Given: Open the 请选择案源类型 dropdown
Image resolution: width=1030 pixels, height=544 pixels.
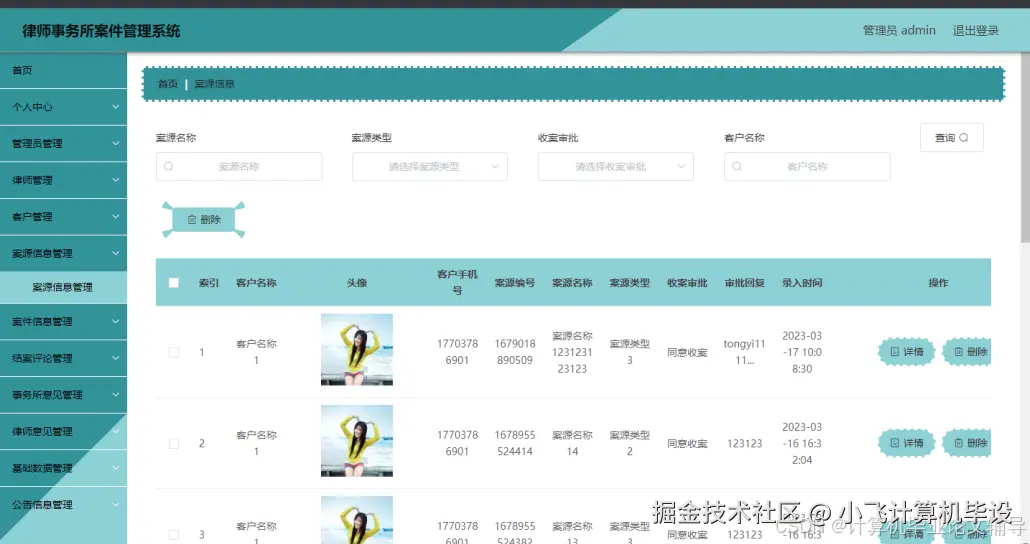Looking at the screenshot, I should pyautogui.click(x=430, y=166).
